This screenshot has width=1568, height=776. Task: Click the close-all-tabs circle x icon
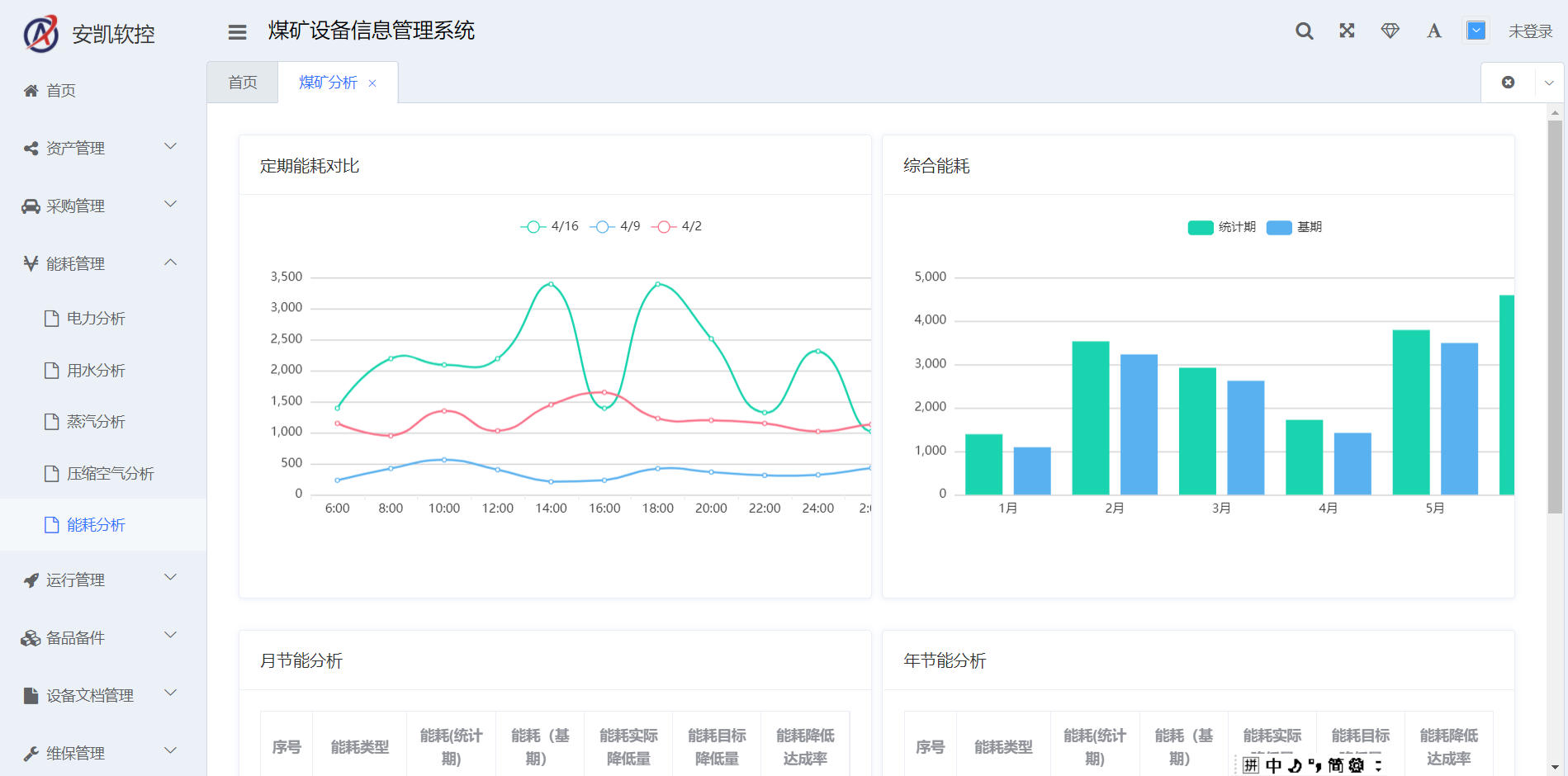[1508, 82]
